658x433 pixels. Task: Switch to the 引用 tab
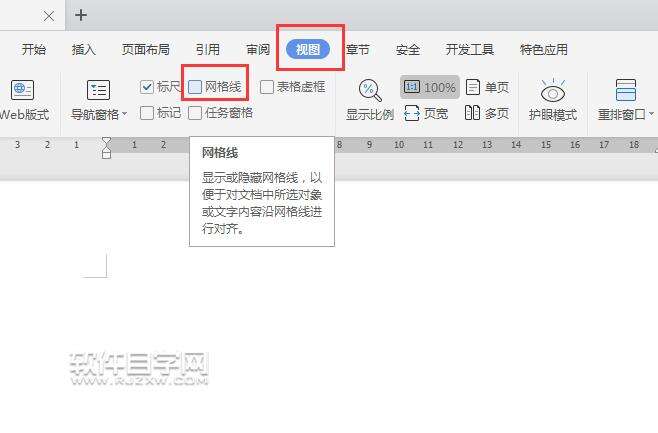tap(208, 50)
